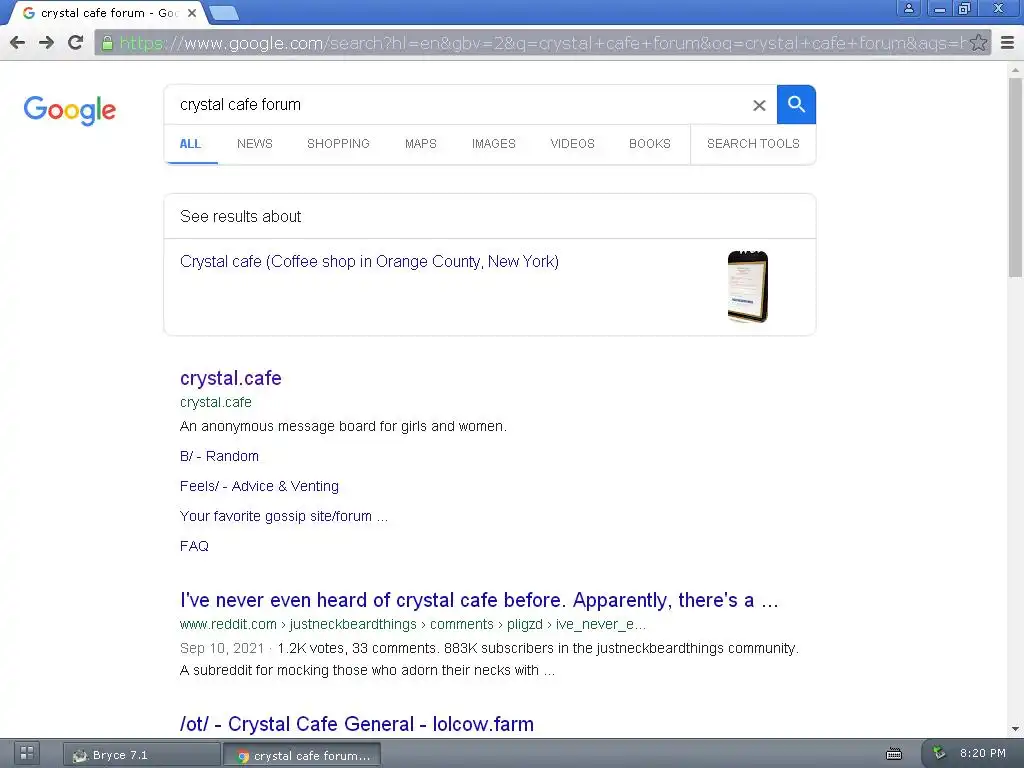
Task: Click the blue magnifier search button
Action: point(796,104)
